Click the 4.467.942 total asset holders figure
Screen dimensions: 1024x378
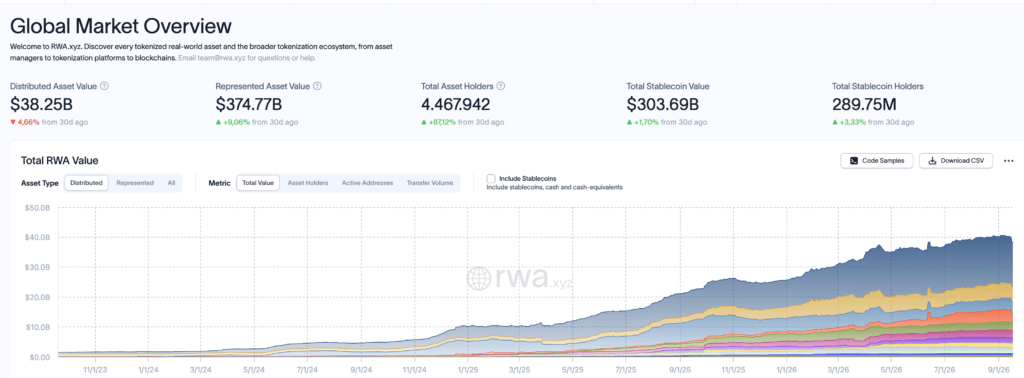[x=455, y=104]
